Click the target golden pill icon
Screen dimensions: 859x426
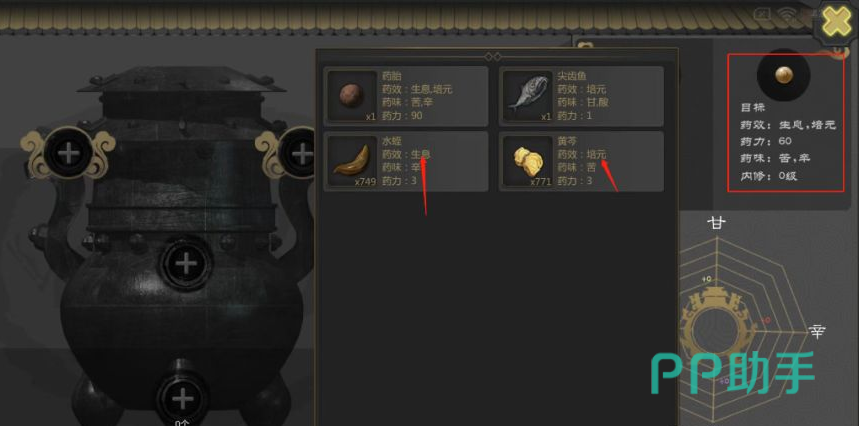pyautogui.click(x=783, y=75)
